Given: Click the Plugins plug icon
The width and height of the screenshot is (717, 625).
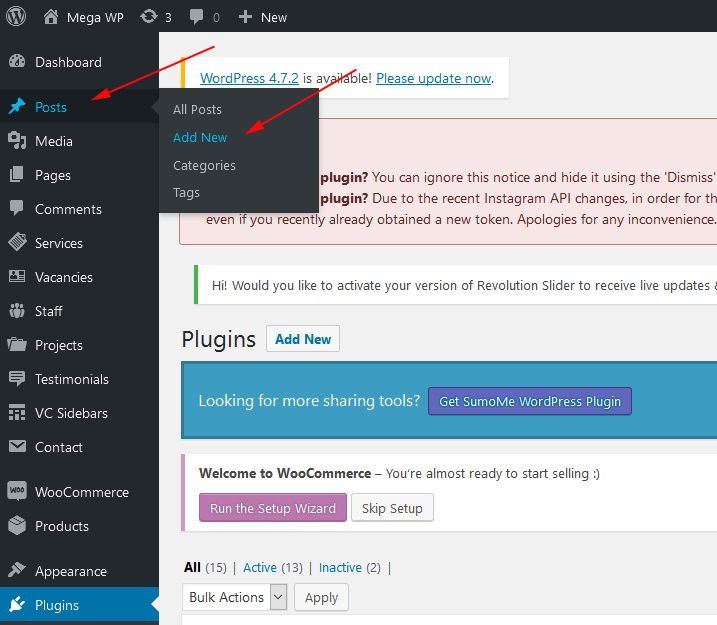Looking at the screenshot, I should point(17,604).
